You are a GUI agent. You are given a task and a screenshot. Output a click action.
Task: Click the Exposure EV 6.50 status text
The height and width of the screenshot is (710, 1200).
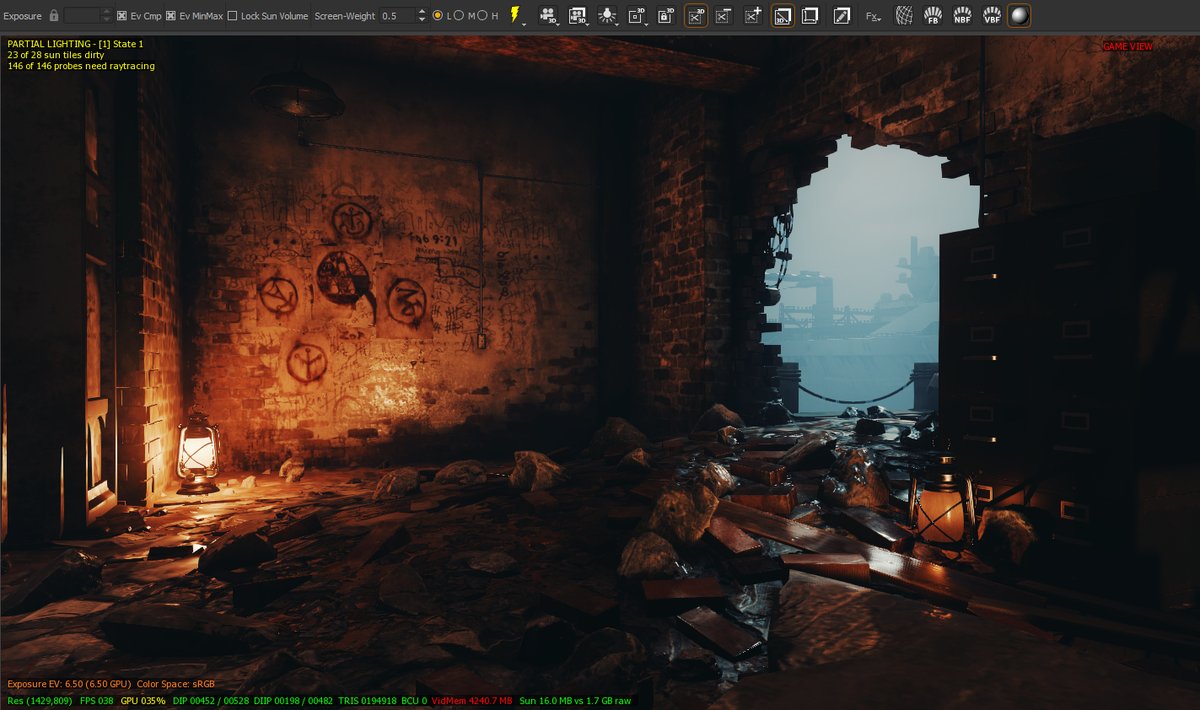point(68,684)
